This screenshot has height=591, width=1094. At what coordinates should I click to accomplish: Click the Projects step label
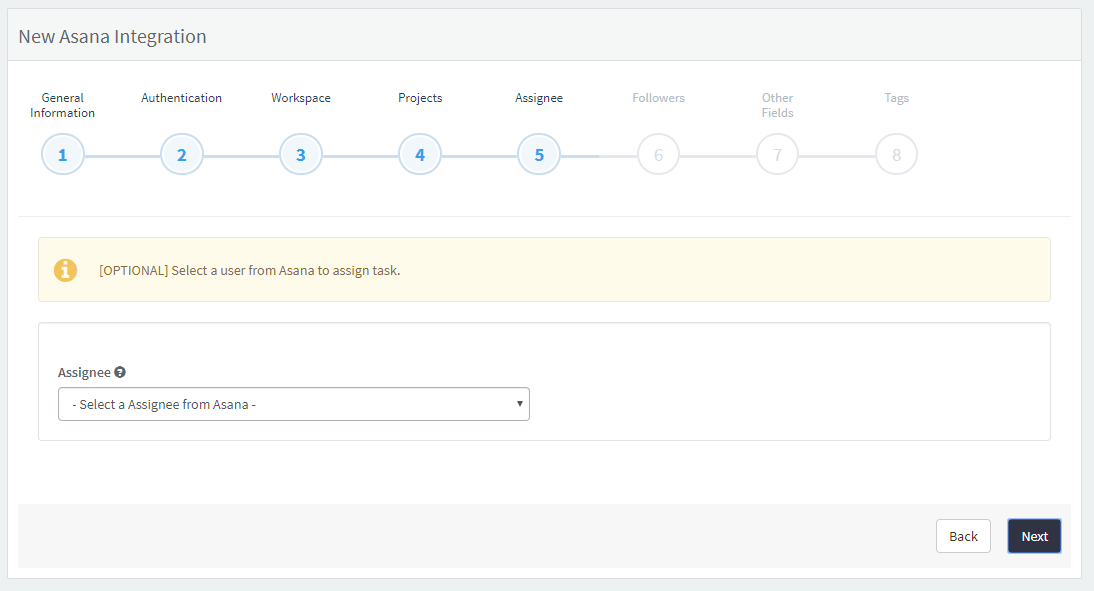420,98
